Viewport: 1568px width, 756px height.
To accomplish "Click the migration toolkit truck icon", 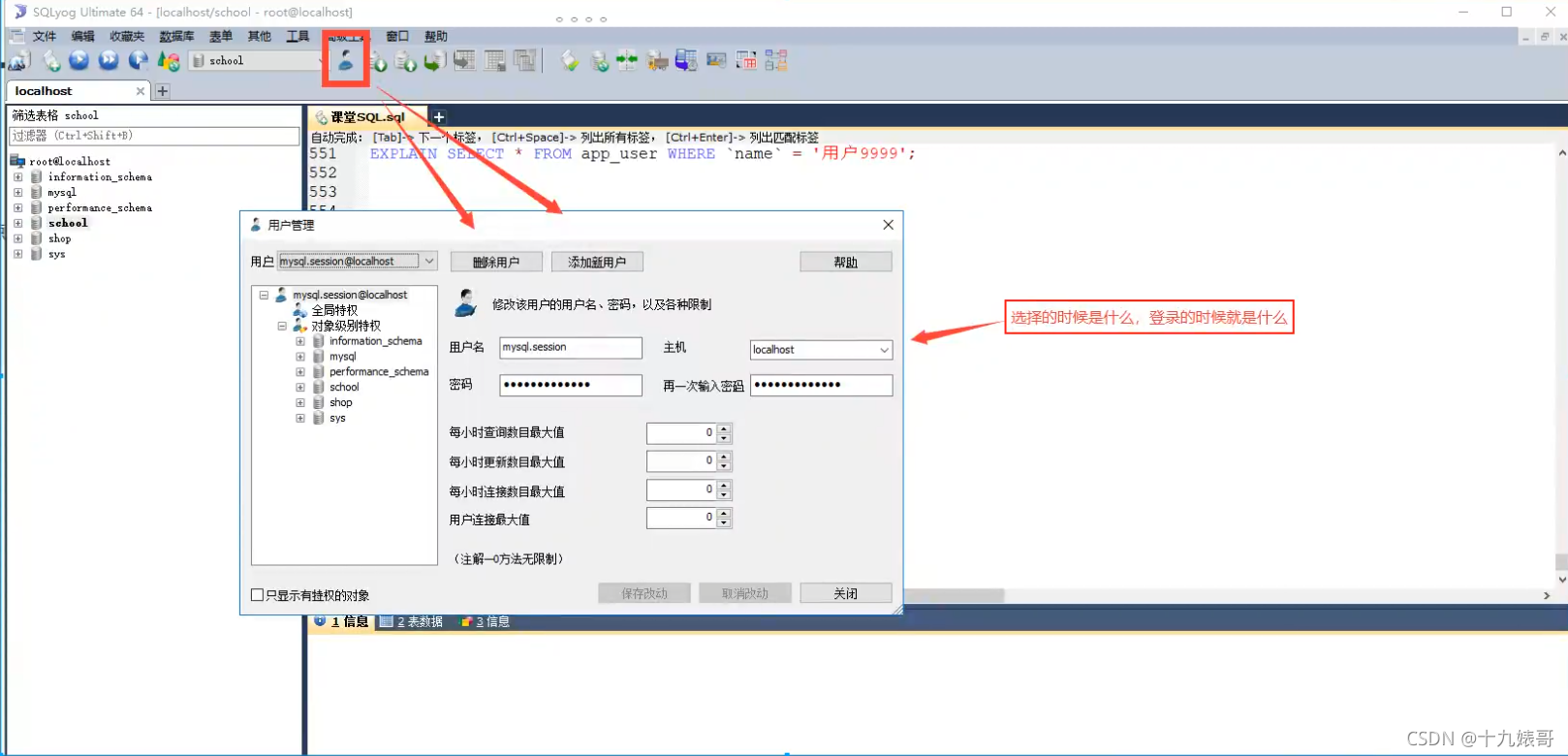I will (658, 61).
